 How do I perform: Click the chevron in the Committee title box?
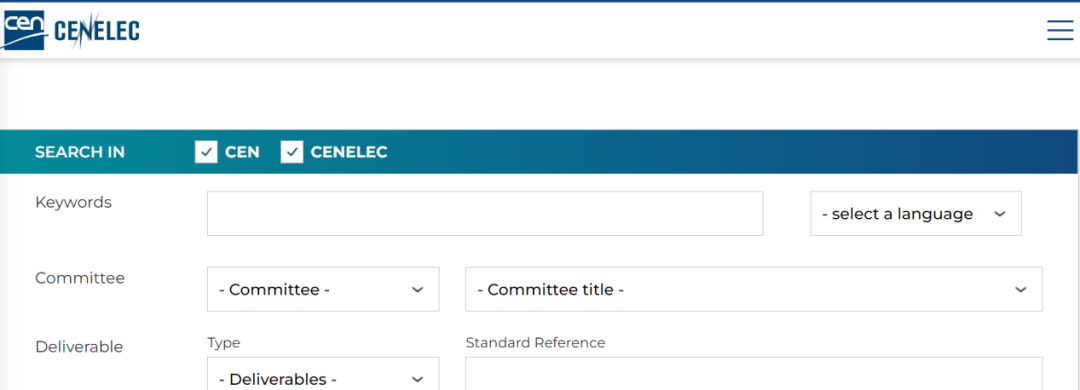coord(1021,289)
